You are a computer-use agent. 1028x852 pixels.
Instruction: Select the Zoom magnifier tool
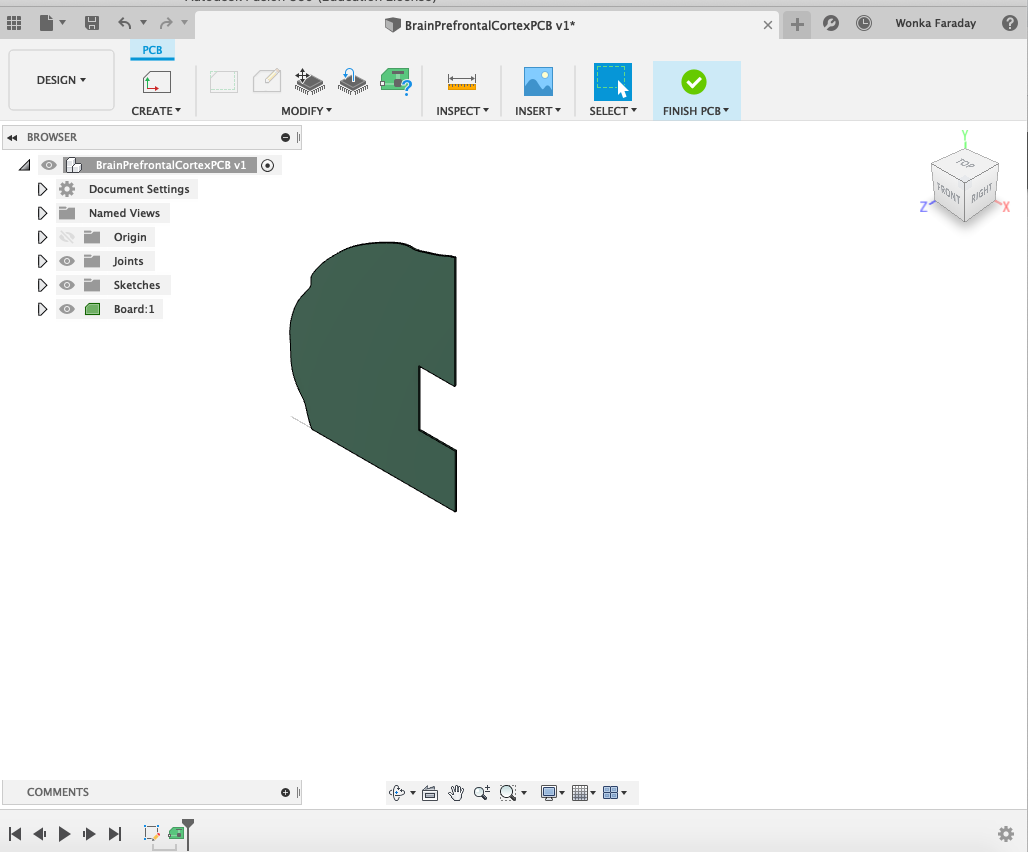point(482,793)
